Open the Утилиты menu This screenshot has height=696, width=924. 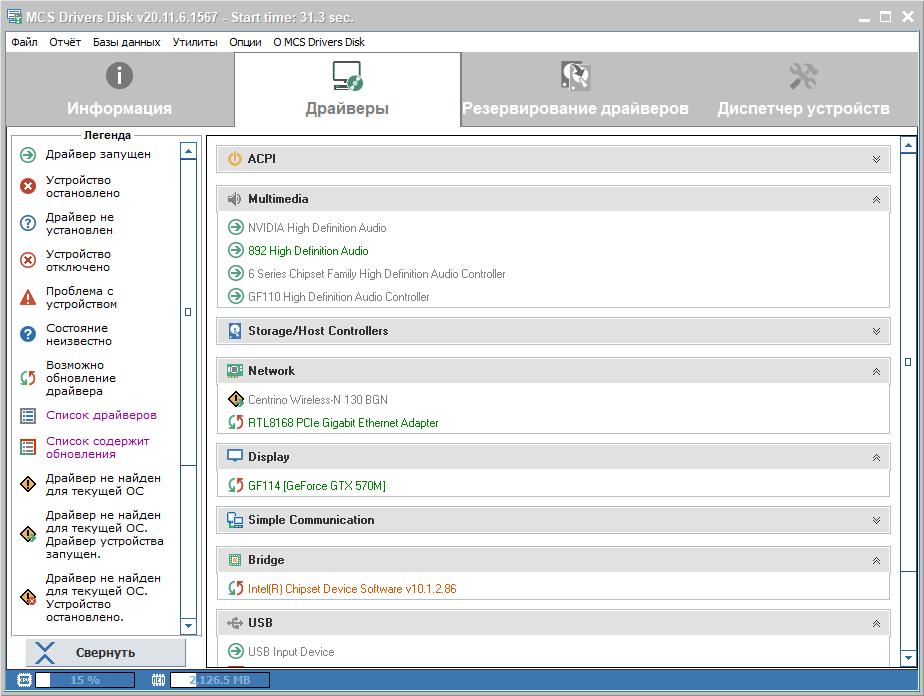click(x=194, y=42)
